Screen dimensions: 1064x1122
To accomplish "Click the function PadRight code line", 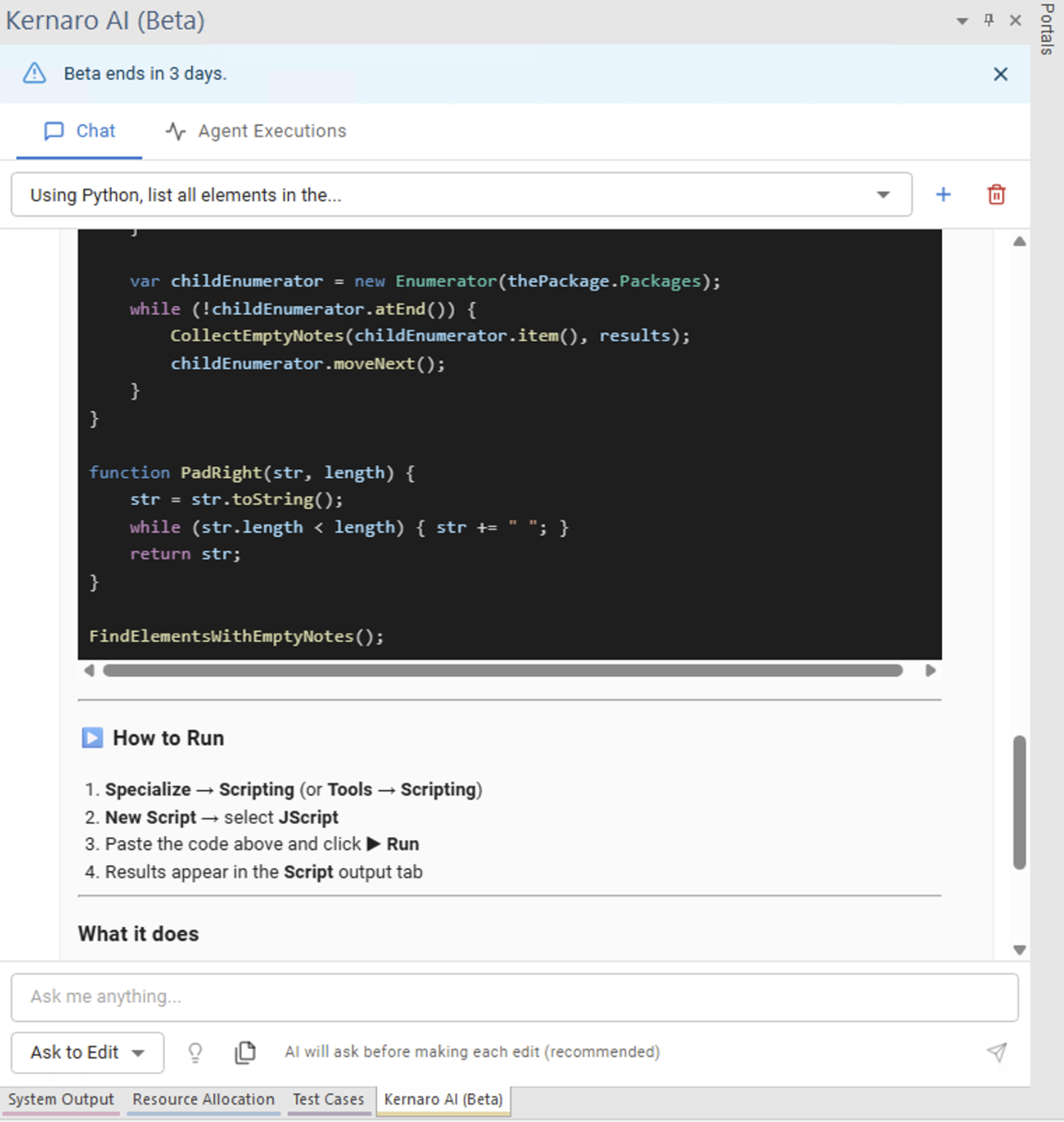I will tap(252, 472).
